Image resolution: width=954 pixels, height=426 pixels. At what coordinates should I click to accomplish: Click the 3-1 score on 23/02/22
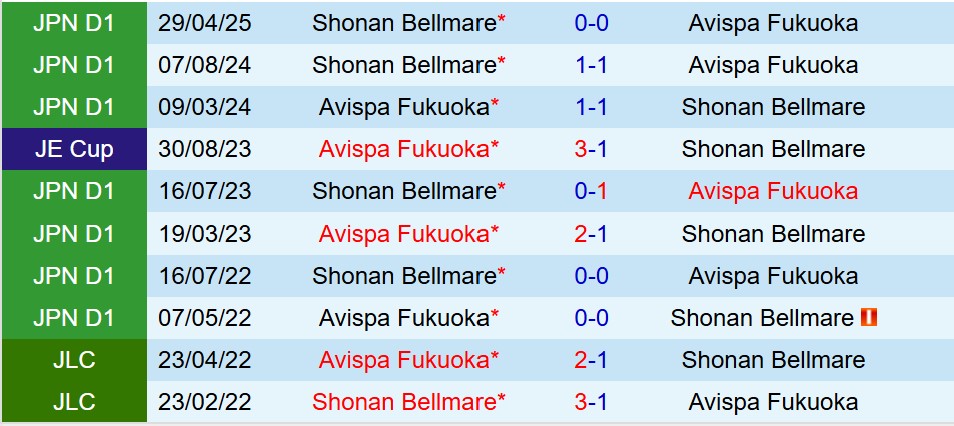coord(594,402)
